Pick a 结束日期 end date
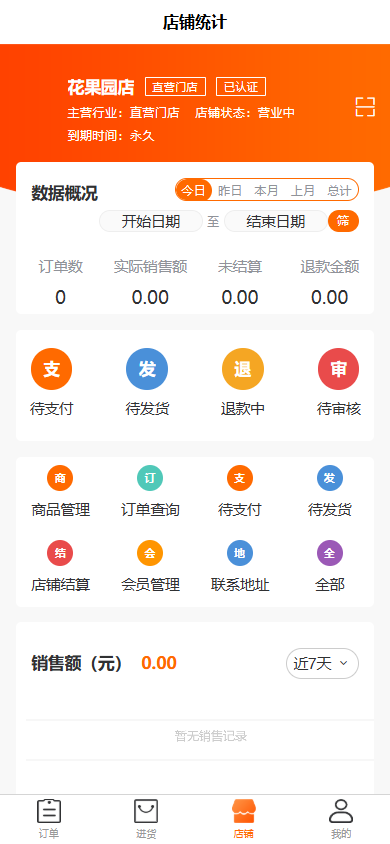390x844 pixels. (276, 221)
